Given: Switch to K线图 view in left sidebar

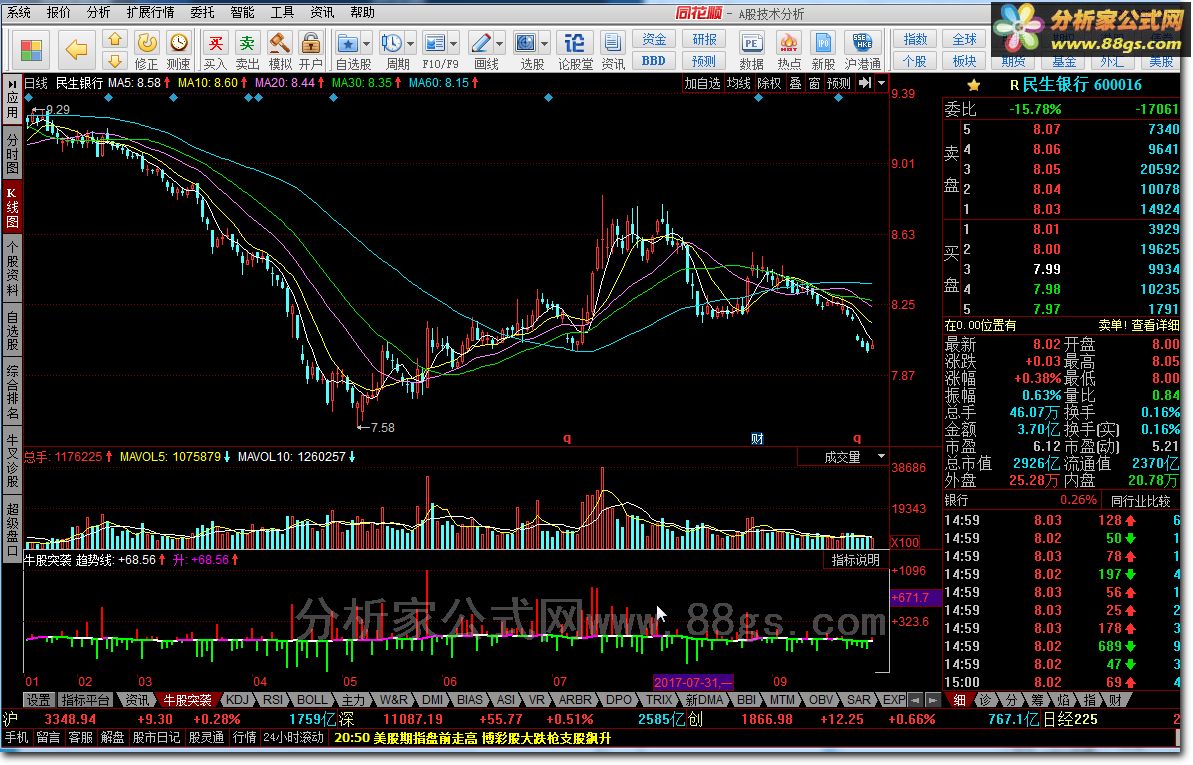Looking at the screenshot, I should 12,207.
